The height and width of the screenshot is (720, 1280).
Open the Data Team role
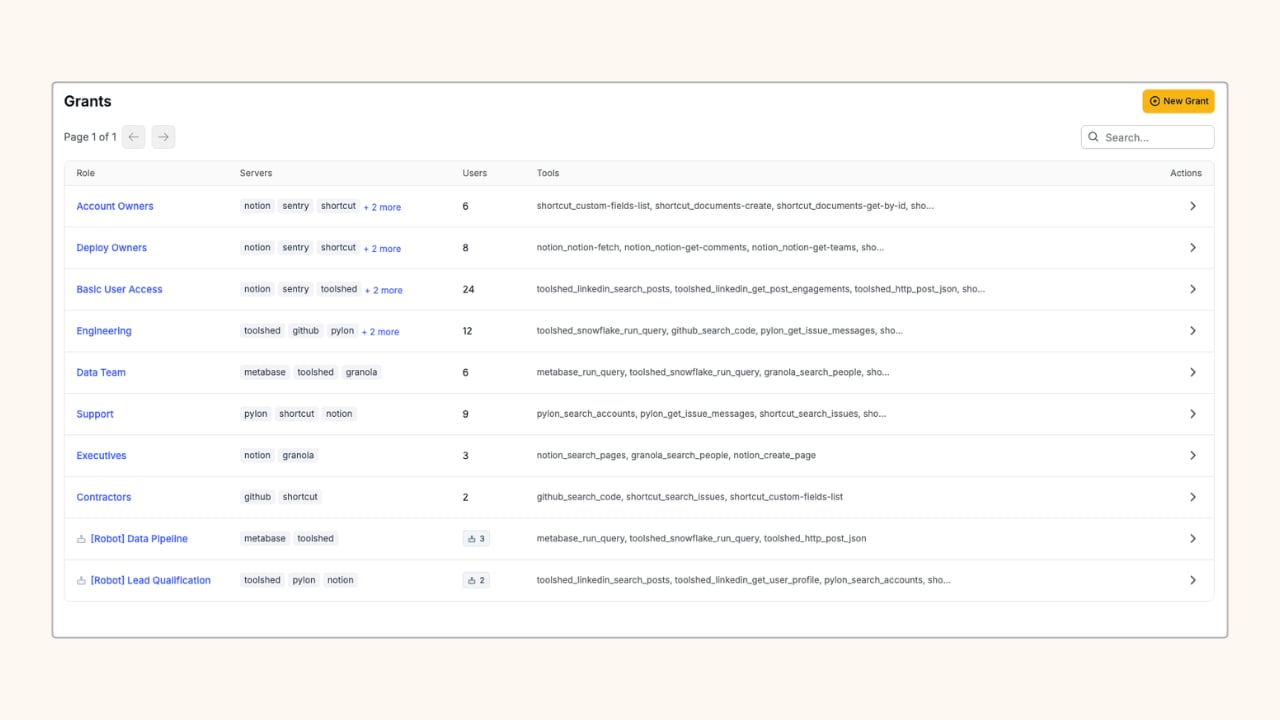point(101,372)
